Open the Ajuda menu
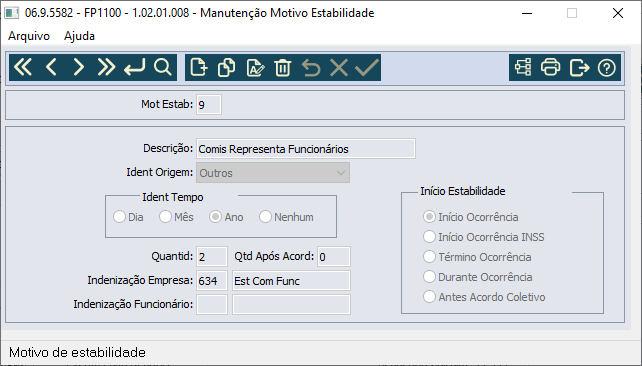642x366 pixels. 79,36
